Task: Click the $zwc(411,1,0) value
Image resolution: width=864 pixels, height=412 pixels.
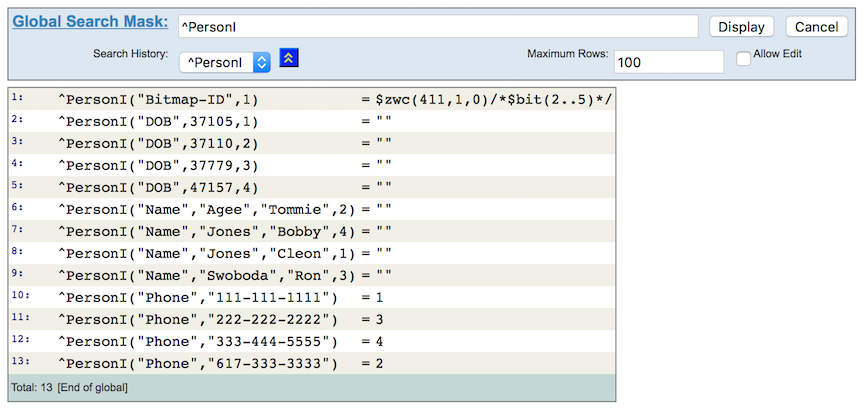Action: click(494, 100)
